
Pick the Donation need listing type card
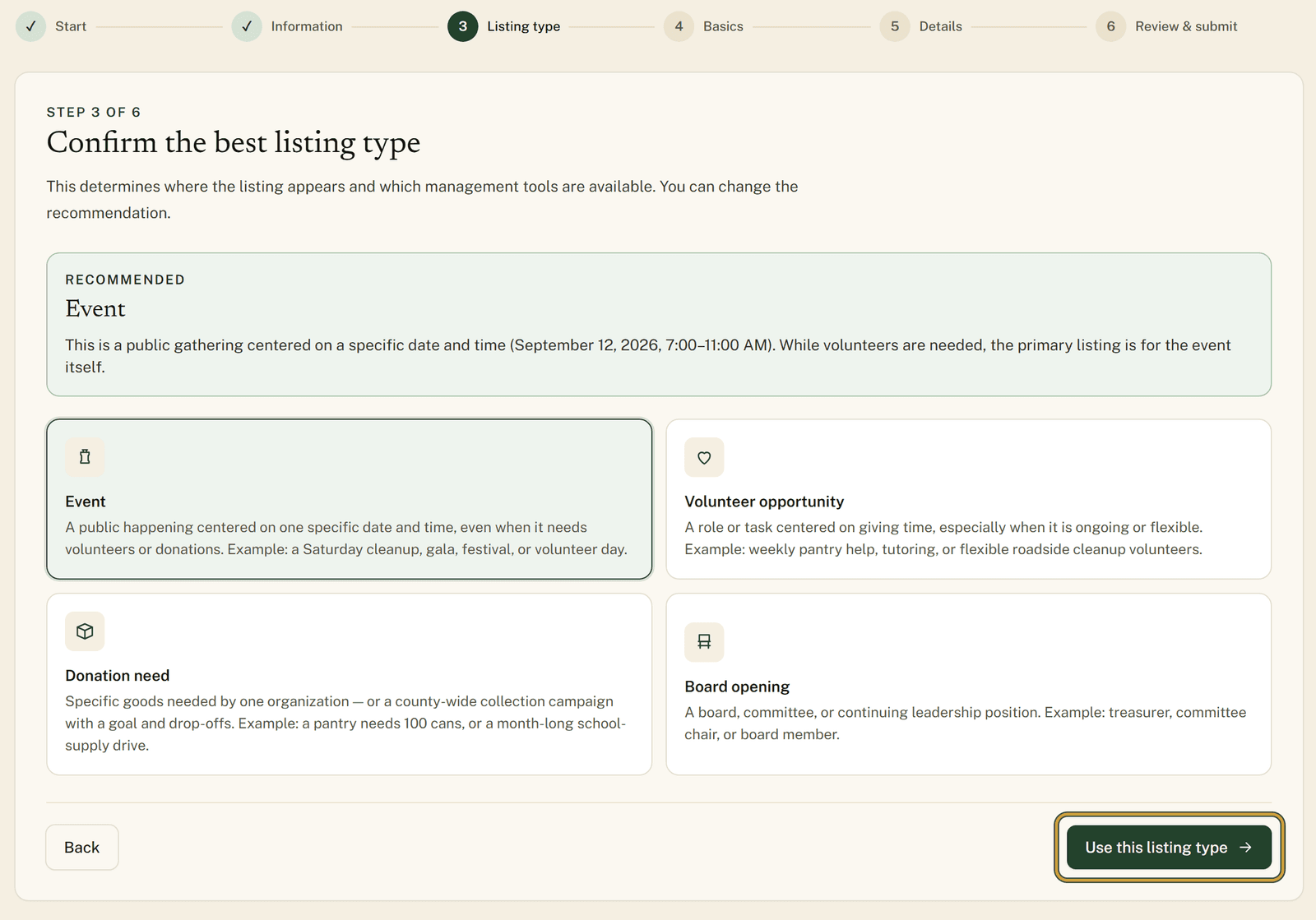pos(350,684)
